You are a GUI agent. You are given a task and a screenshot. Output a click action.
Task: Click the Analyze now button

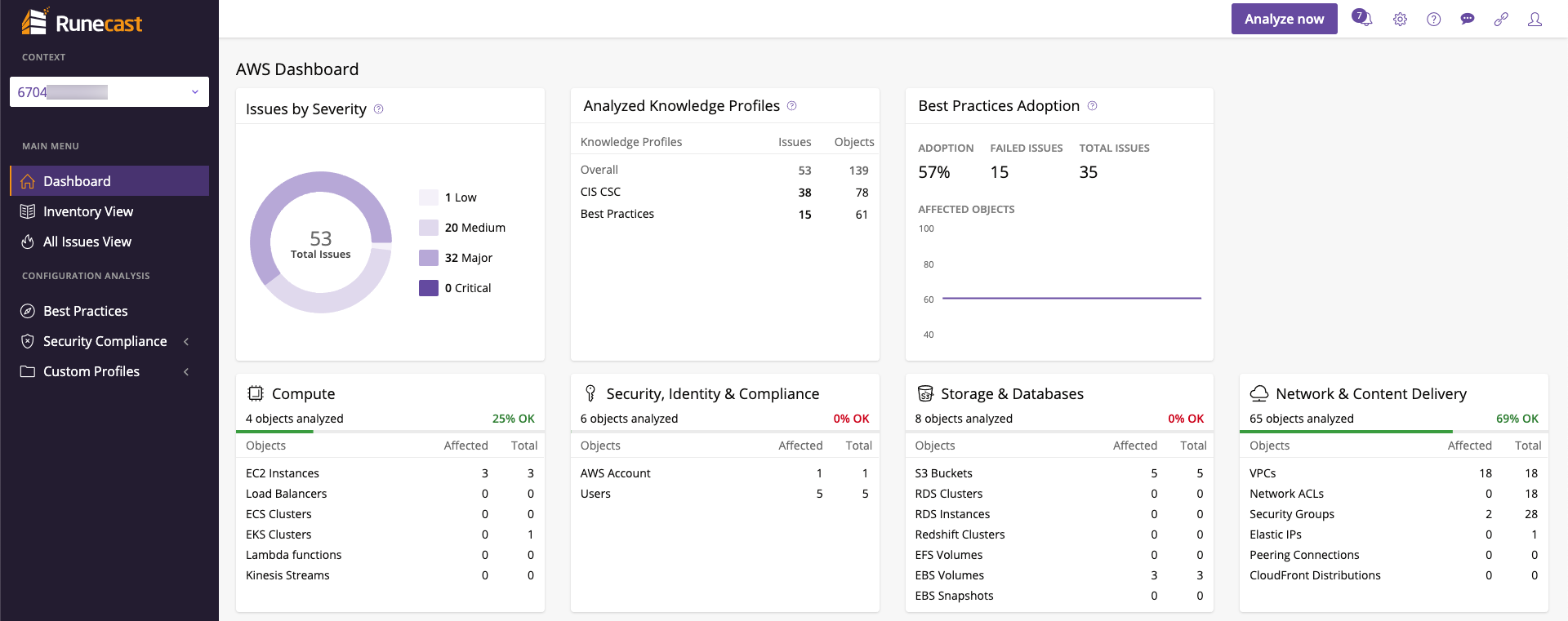click(1284, 19)
